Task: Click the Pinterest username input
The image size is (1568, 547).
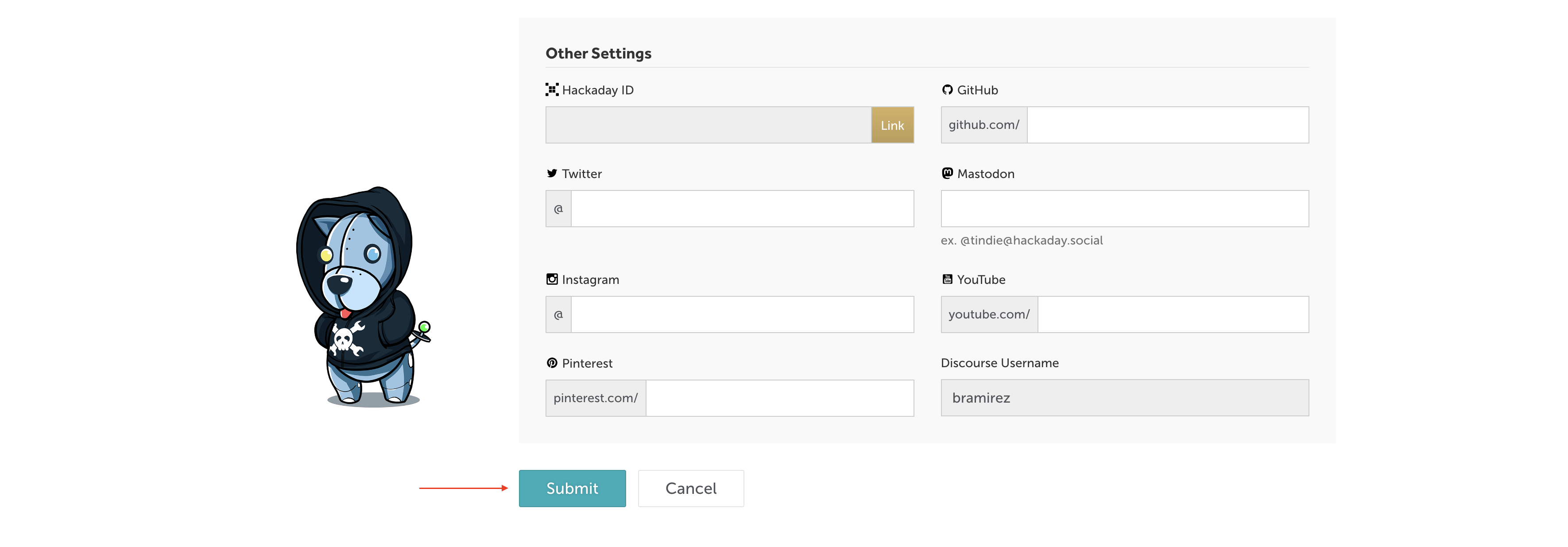Action: [x=779, y=398]
